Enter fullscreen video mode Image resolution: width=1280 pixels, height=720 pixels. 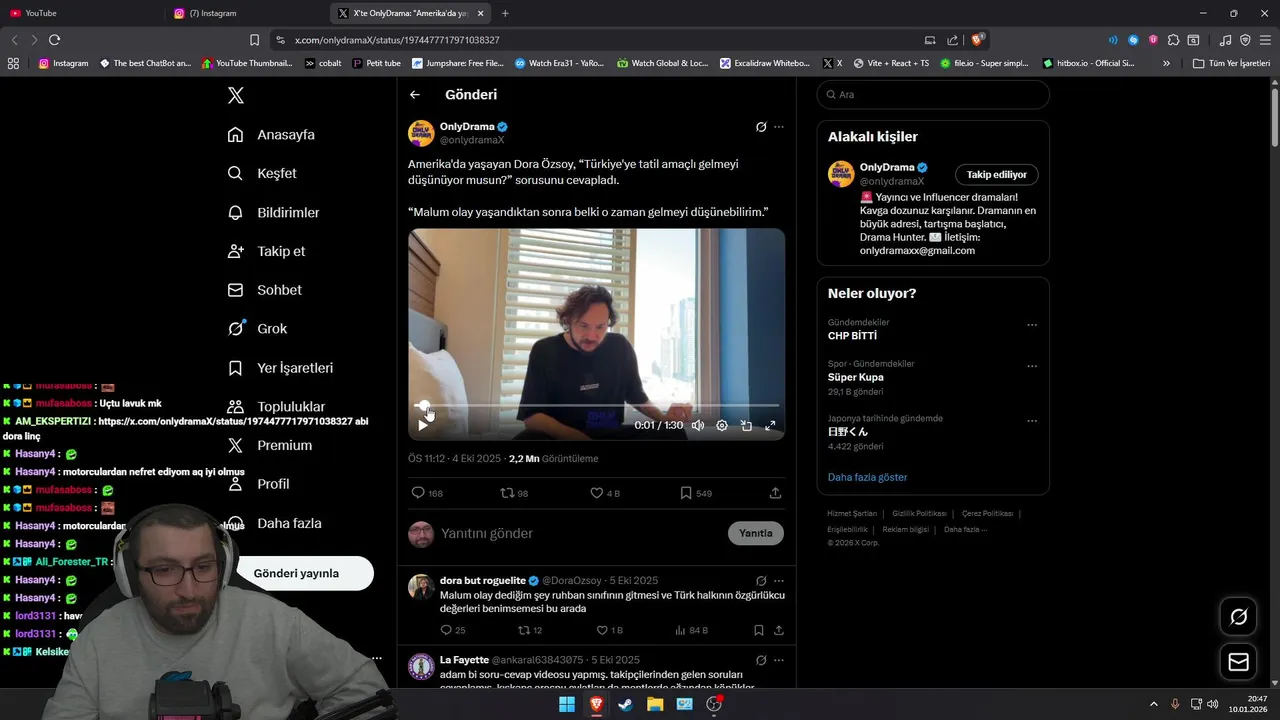770,425
